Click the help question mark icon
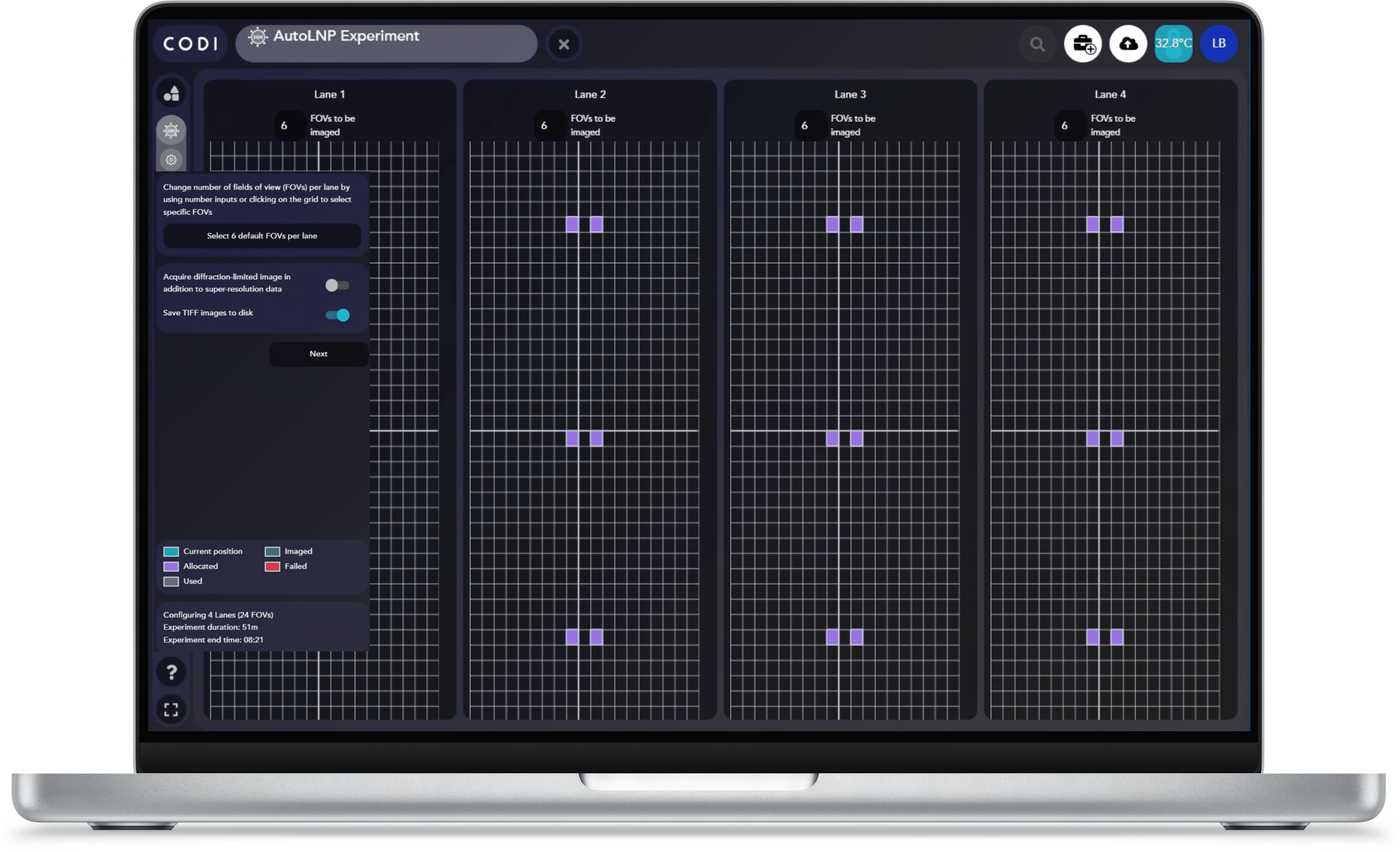 (x=171, y=672)
